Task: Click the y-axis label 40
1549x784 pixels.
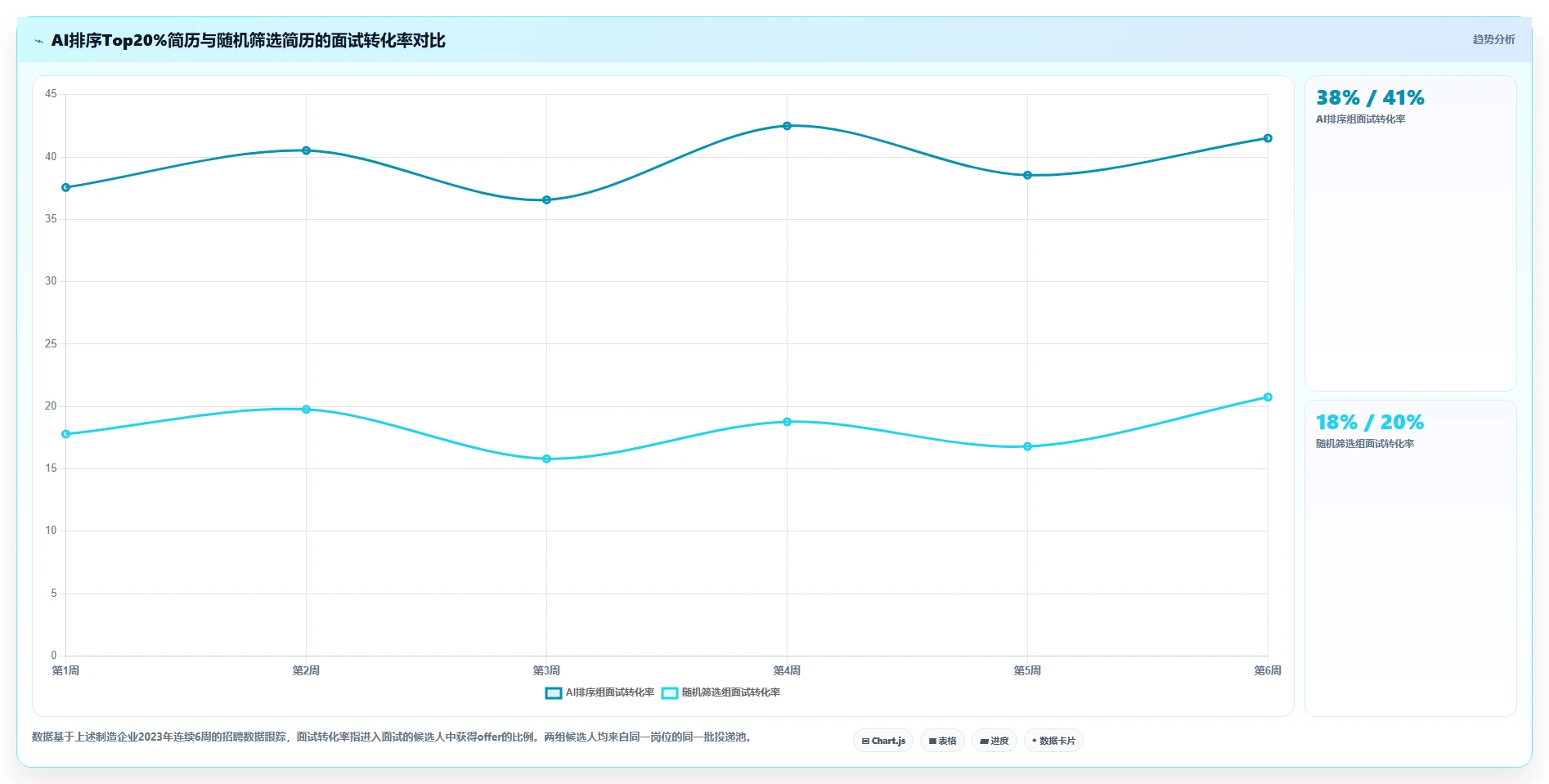Action: (x=51, y=157)
